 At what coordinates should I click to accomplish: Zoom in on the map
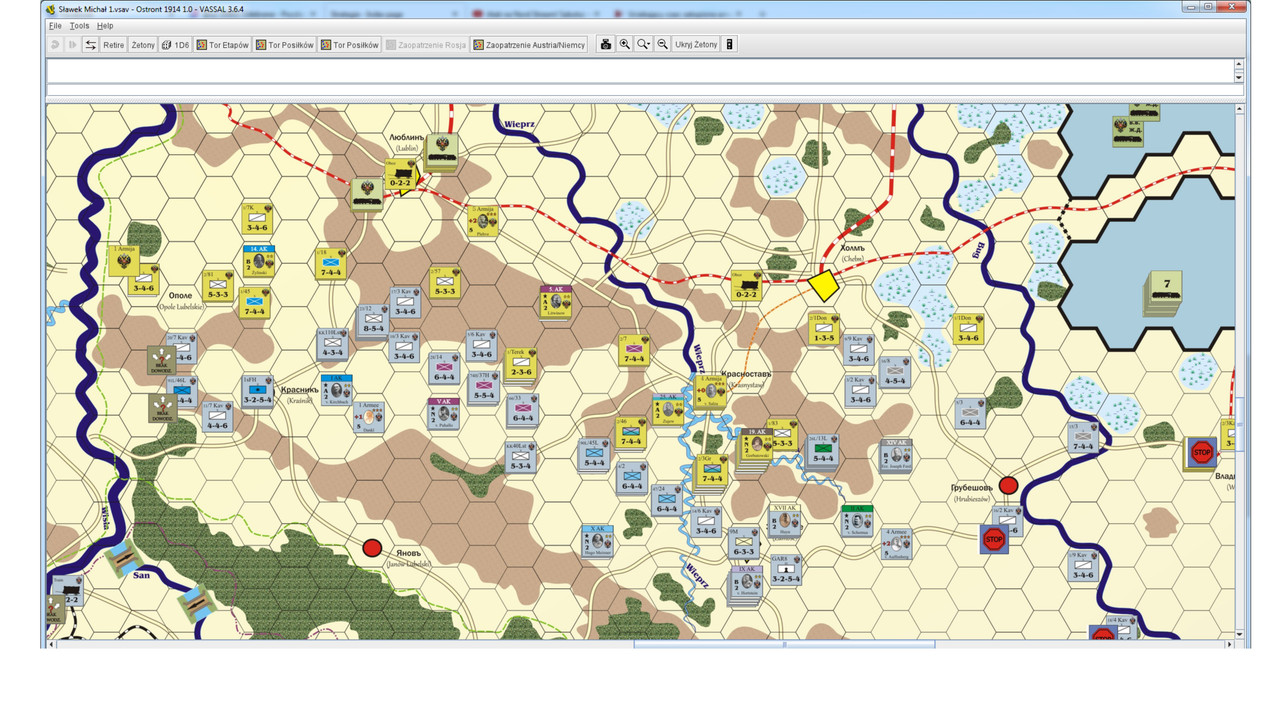tap(625, 45)
